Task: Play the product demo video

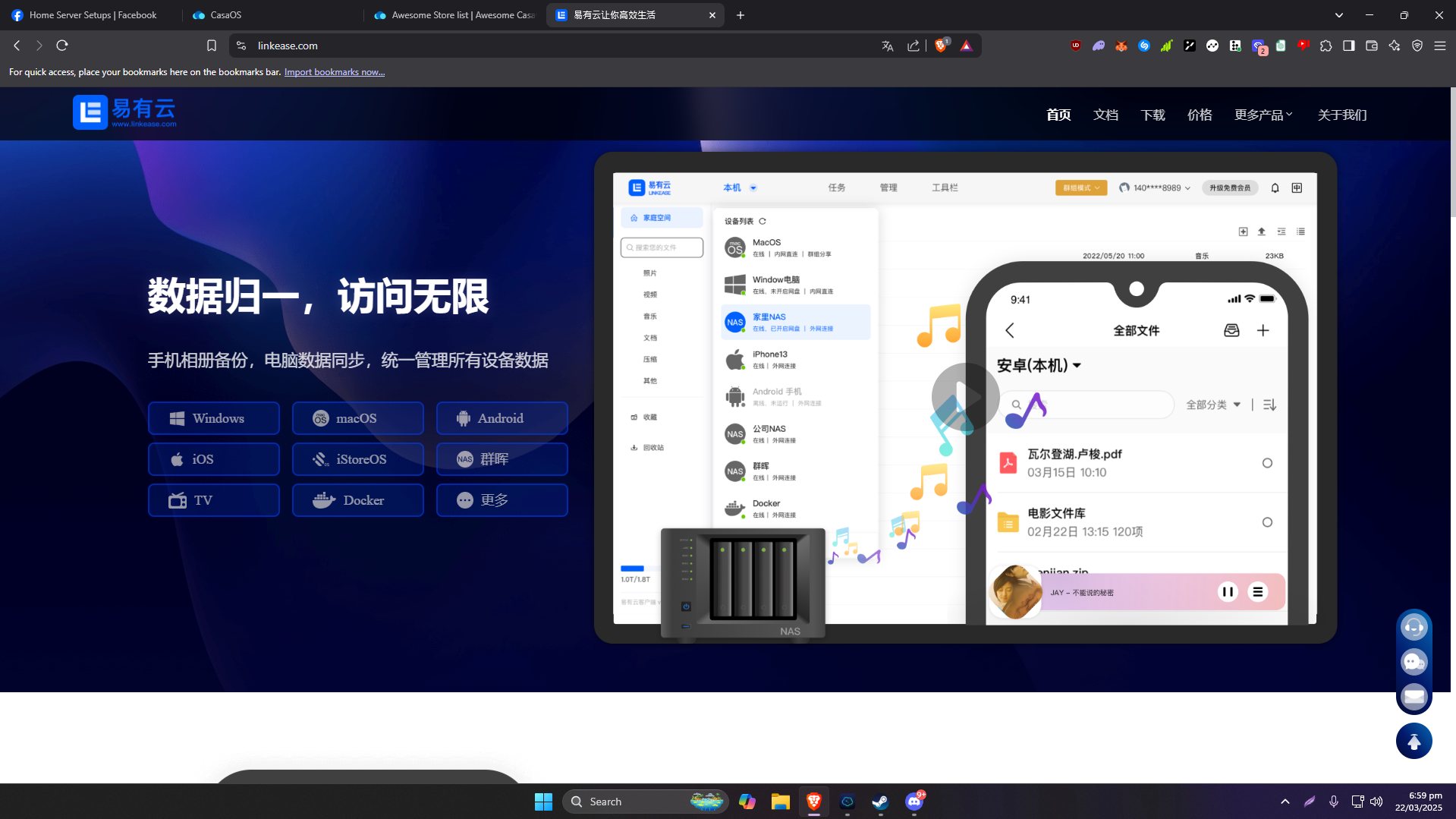Action: [x=965, y=396]
